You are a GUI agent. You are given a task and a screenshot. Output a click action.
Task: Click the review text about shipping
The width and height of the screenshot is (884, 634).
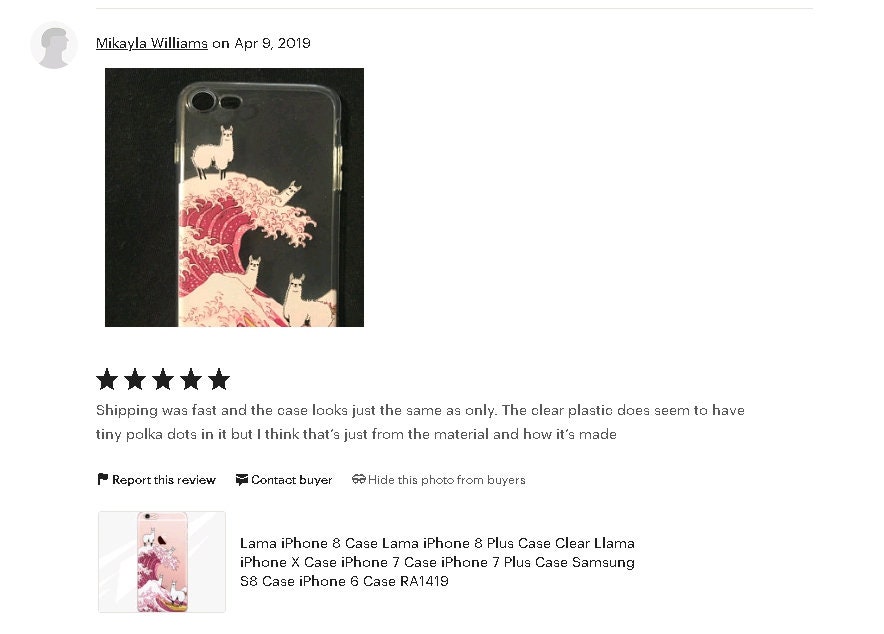[x=420, y=422]
